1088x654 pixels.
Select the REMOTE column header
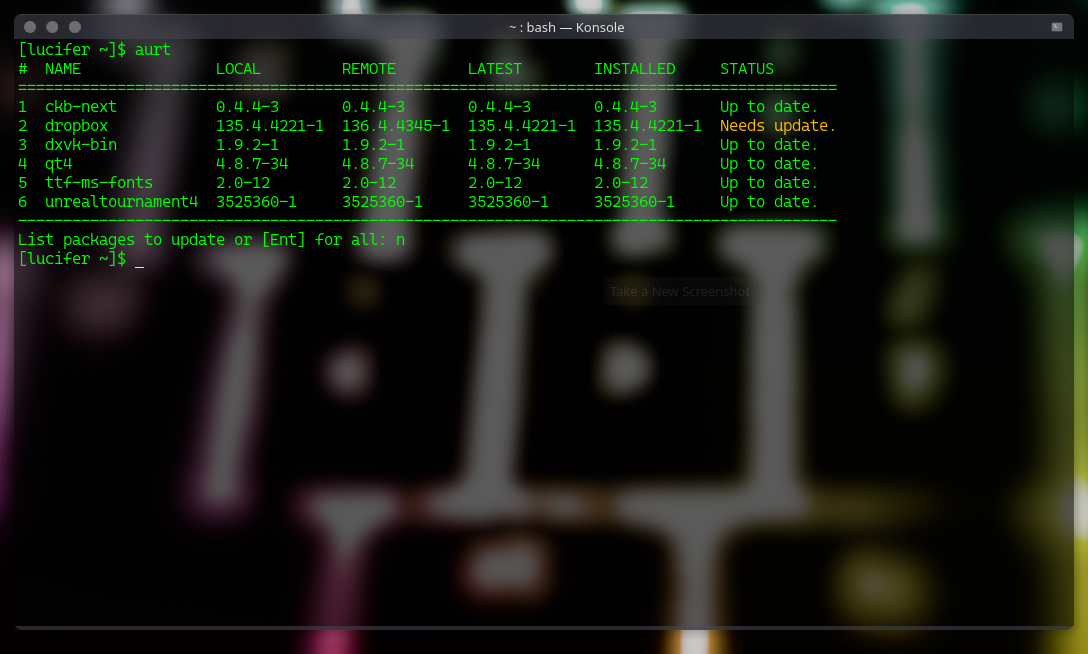(x=368, y=69)
